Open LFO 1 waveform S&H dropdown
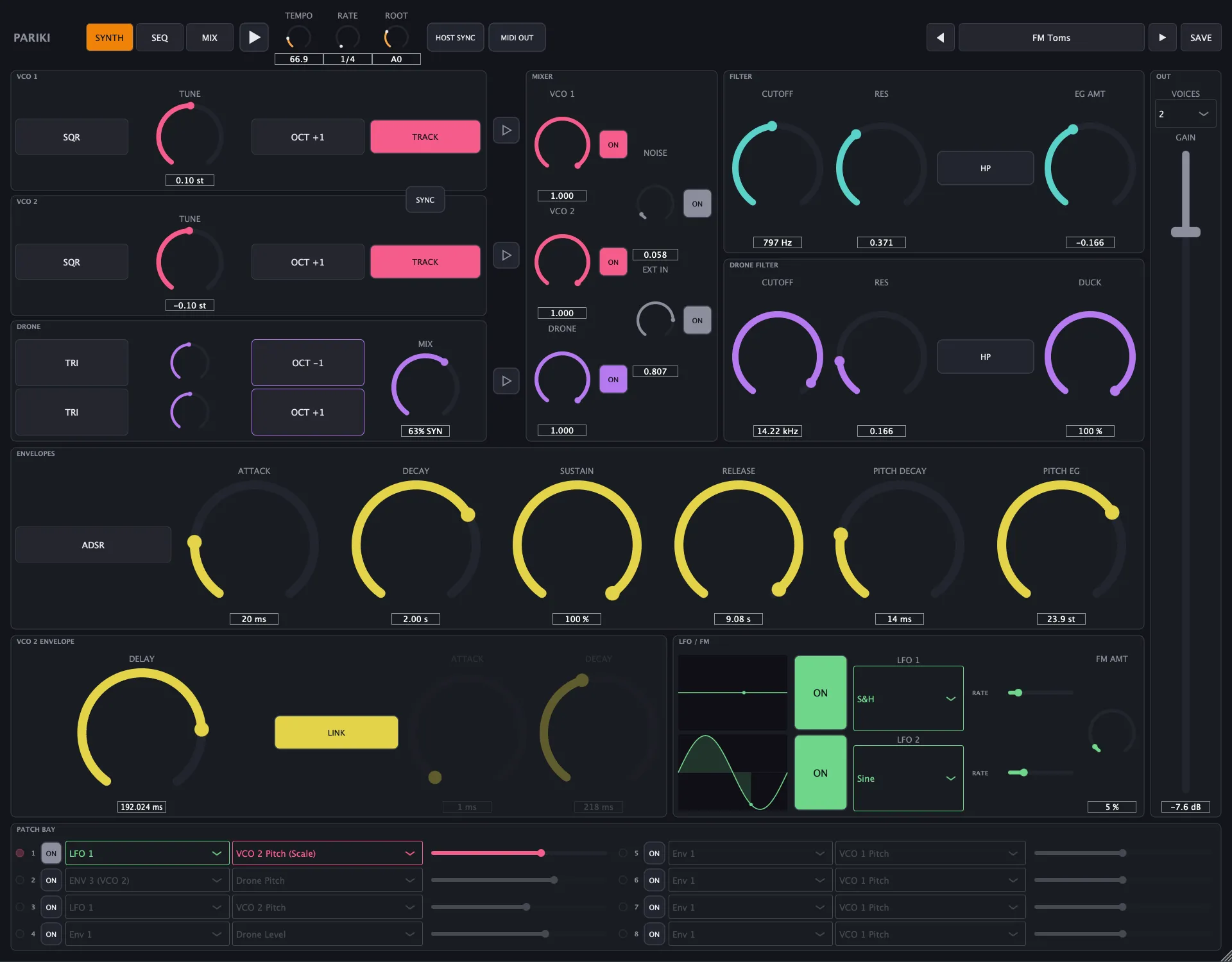The height and width of the screenshot is (962, 1232). tap(908, 698)
